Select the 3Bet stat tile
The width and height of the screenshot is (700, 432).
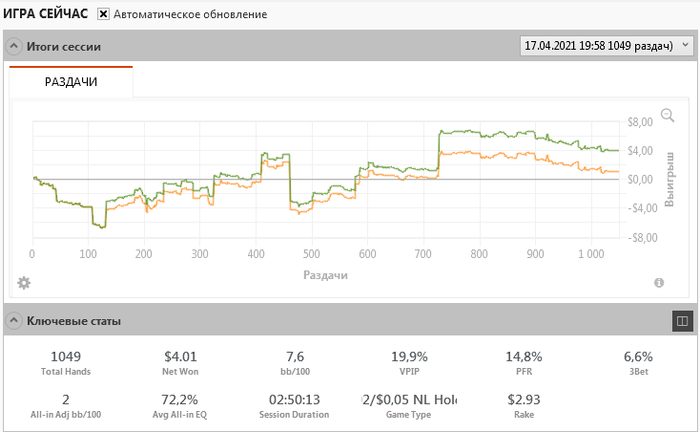point(638,362)
